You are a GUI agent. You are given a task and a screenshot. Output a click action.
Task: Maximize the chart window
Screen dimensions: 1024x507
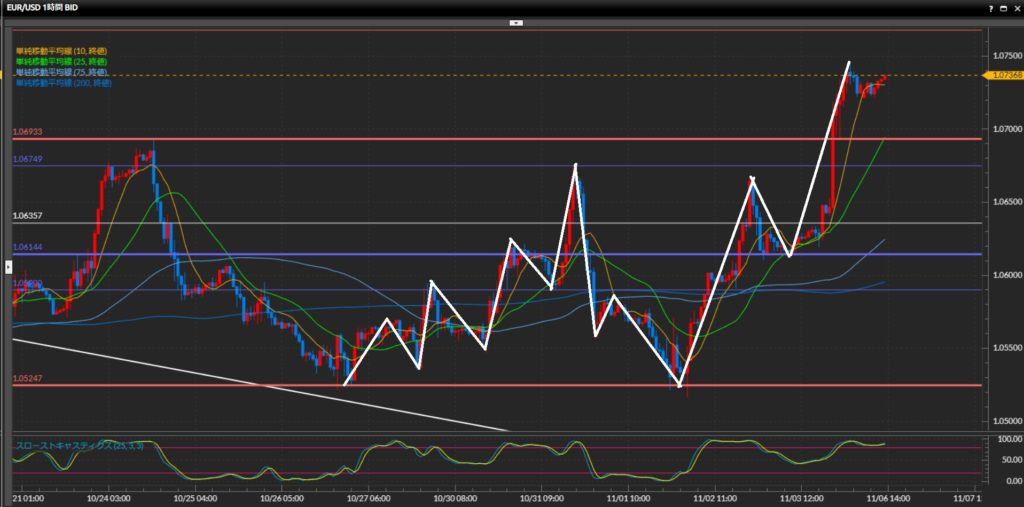[x=1003, y=8]
